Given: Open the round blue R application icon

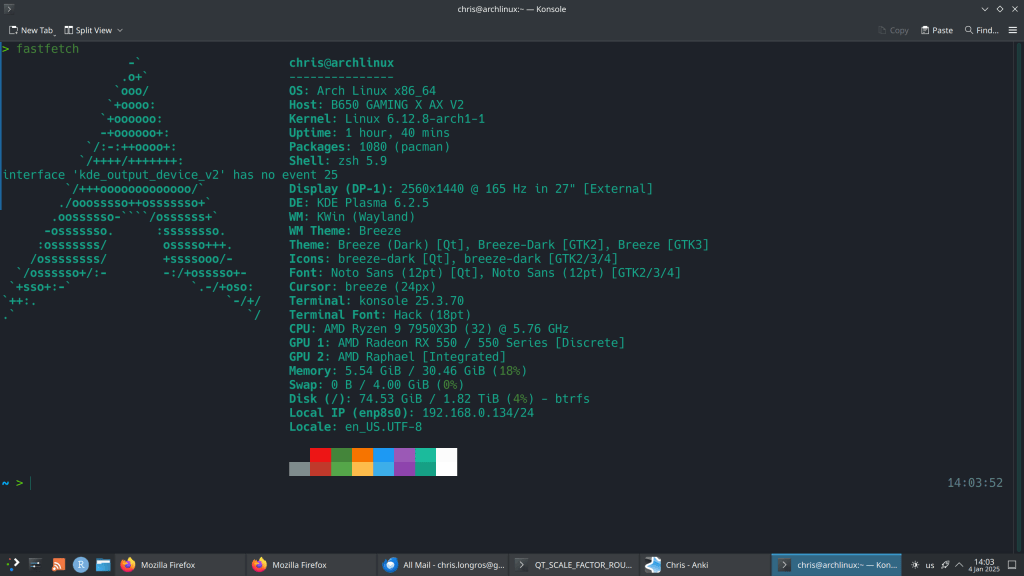Looking at the screenshot, I should [80, 565].
